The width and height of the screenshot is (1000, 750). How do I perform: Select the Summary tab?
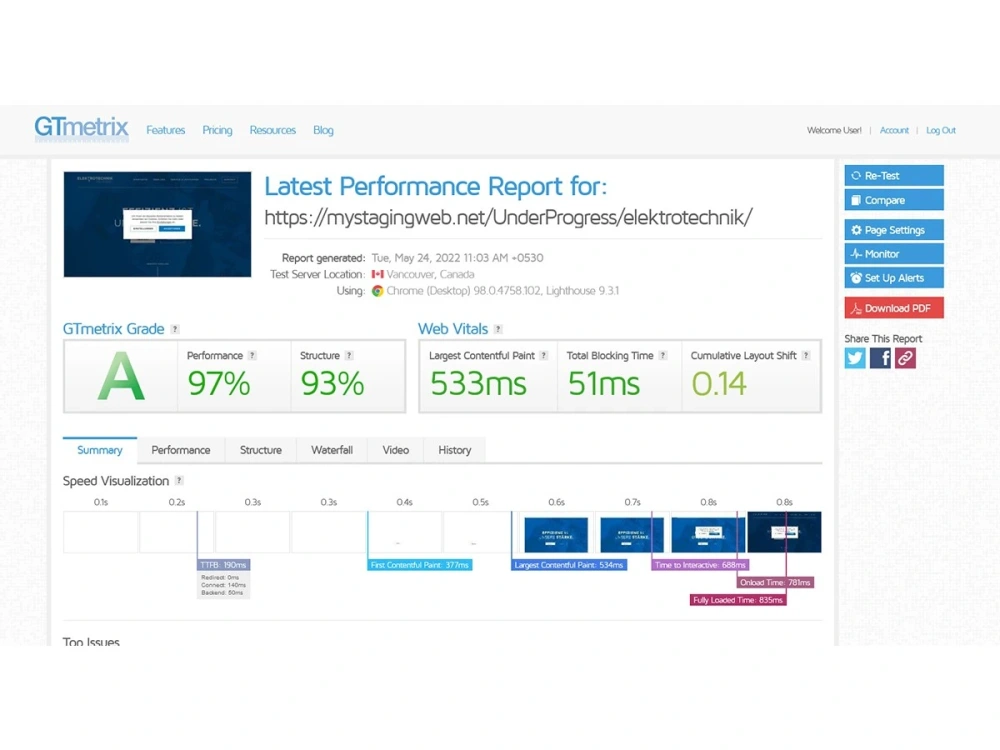tap(99, 450)
